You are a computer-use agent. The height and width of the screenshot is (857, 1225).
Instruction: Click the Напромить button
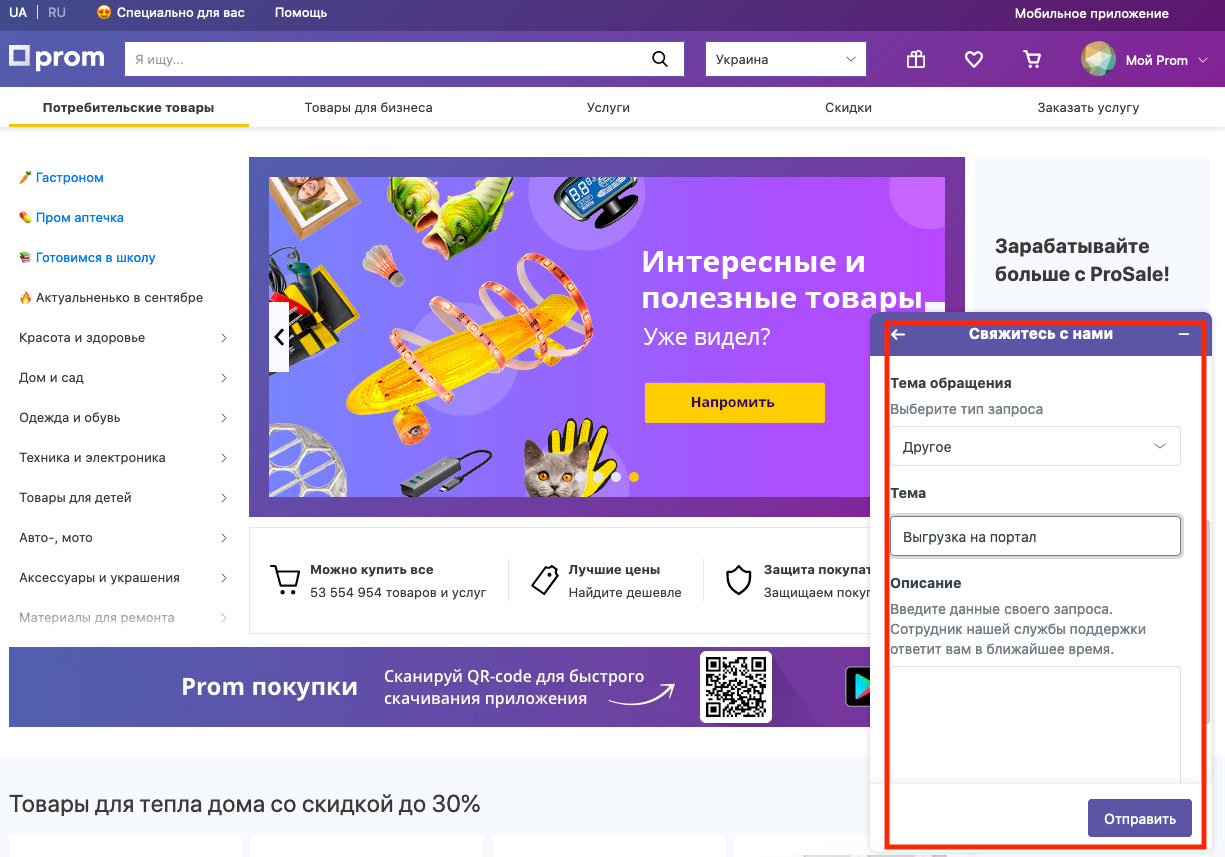(734, 402)
